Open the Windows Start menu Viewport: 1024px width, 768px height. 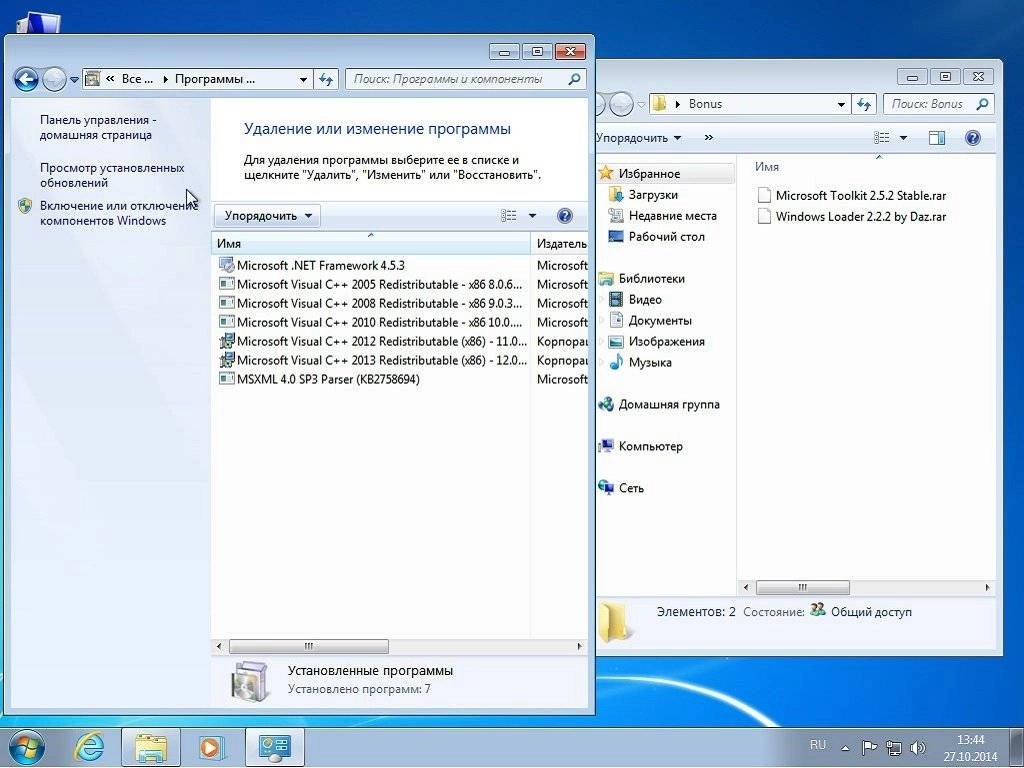tap(26, 746)
